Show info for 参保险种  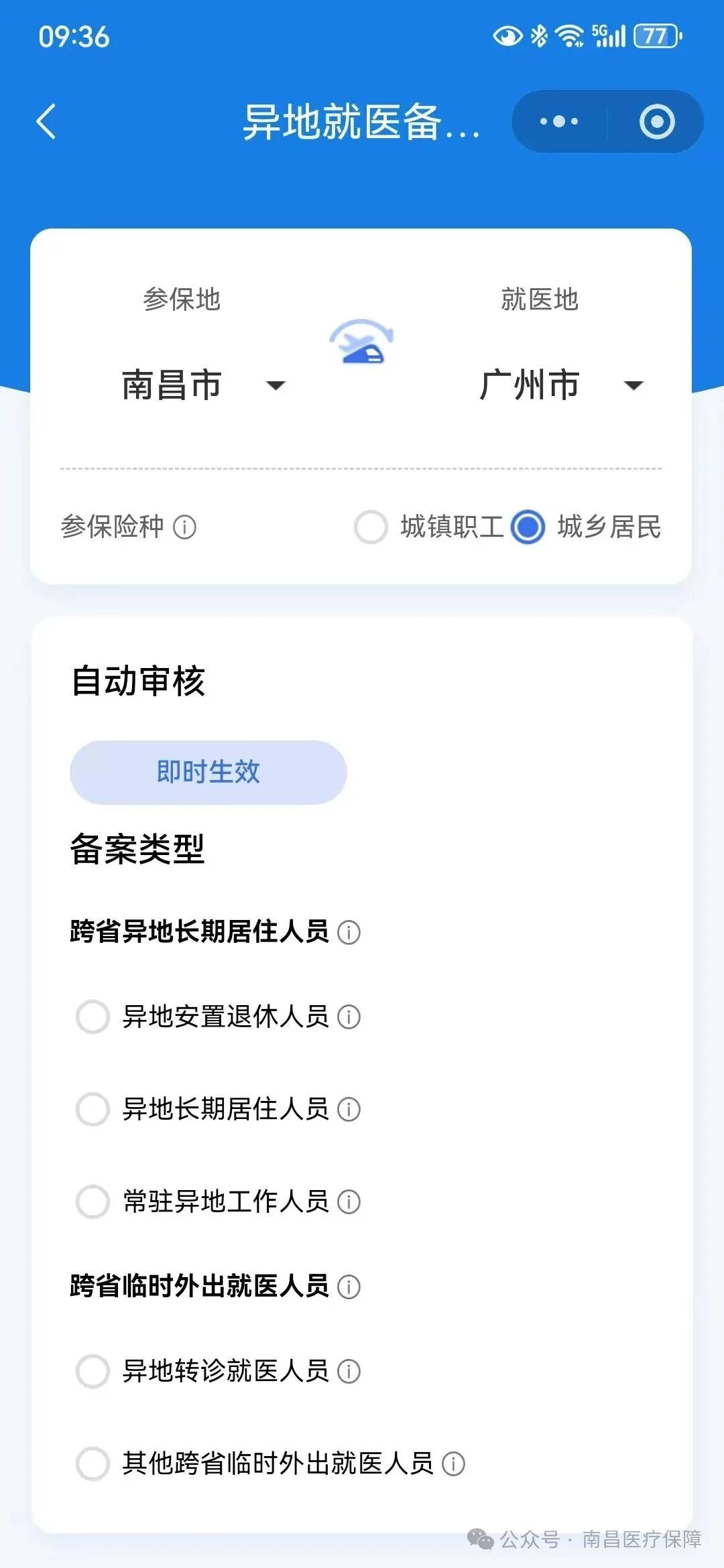point(185,527)
